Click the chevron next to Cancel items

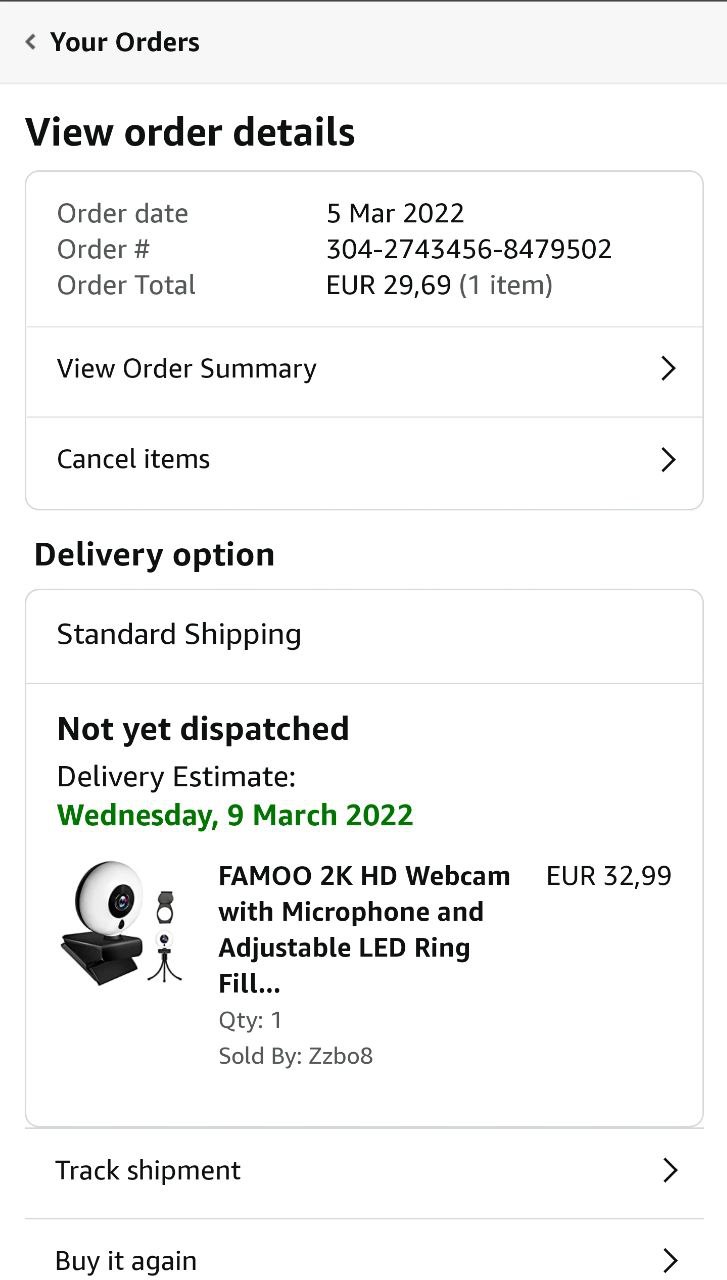pos(669,460)
